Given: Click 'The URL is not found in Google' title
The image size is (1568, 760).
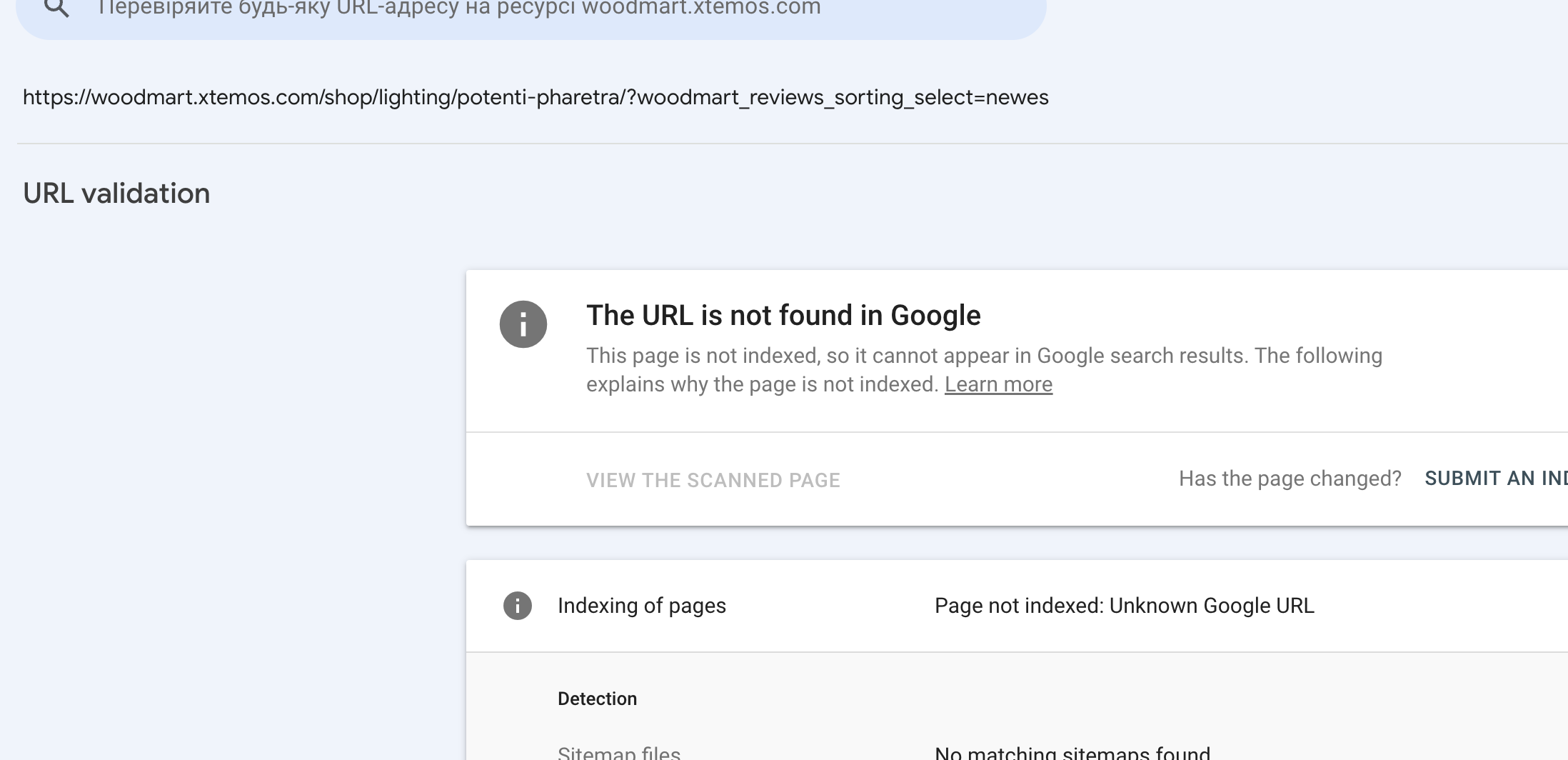Looking at the screenshot, I should click(x=783, y=316).
